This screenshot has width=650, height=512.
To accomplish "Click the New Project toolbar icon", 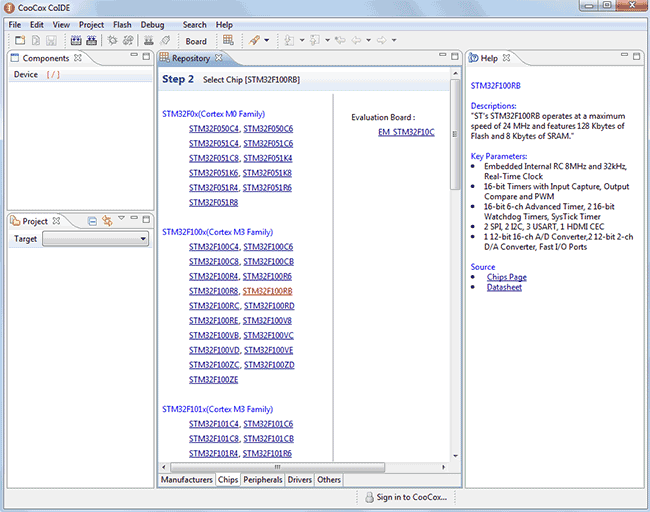I will [19, 40].
